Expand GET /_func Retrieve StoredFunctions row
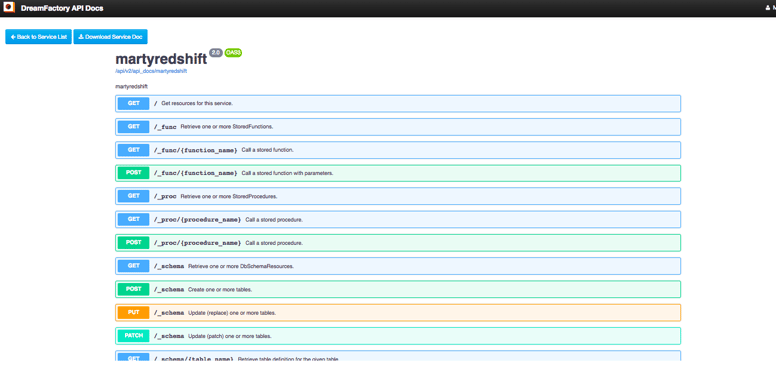Screen dimensions: 776x375 click(398, 127)
